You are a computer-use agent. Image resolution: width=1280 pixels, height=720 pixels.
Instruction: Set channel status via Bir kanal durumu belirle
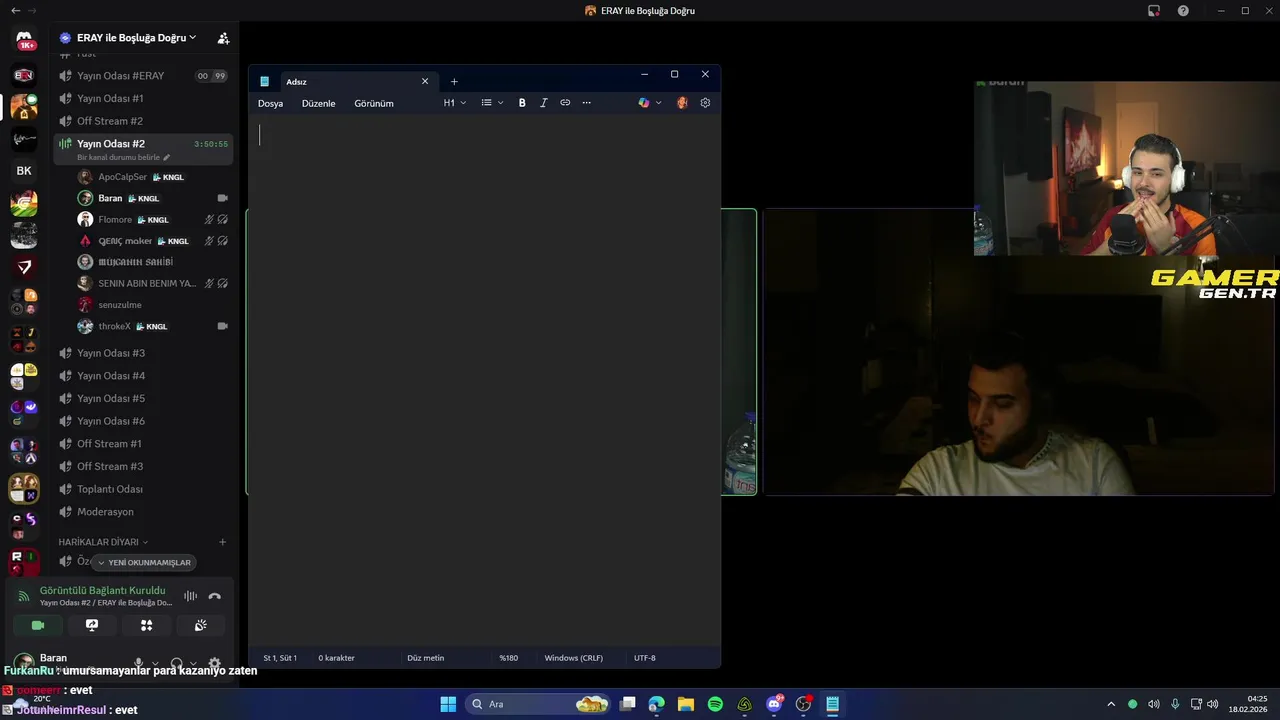(x=124, y=157)
